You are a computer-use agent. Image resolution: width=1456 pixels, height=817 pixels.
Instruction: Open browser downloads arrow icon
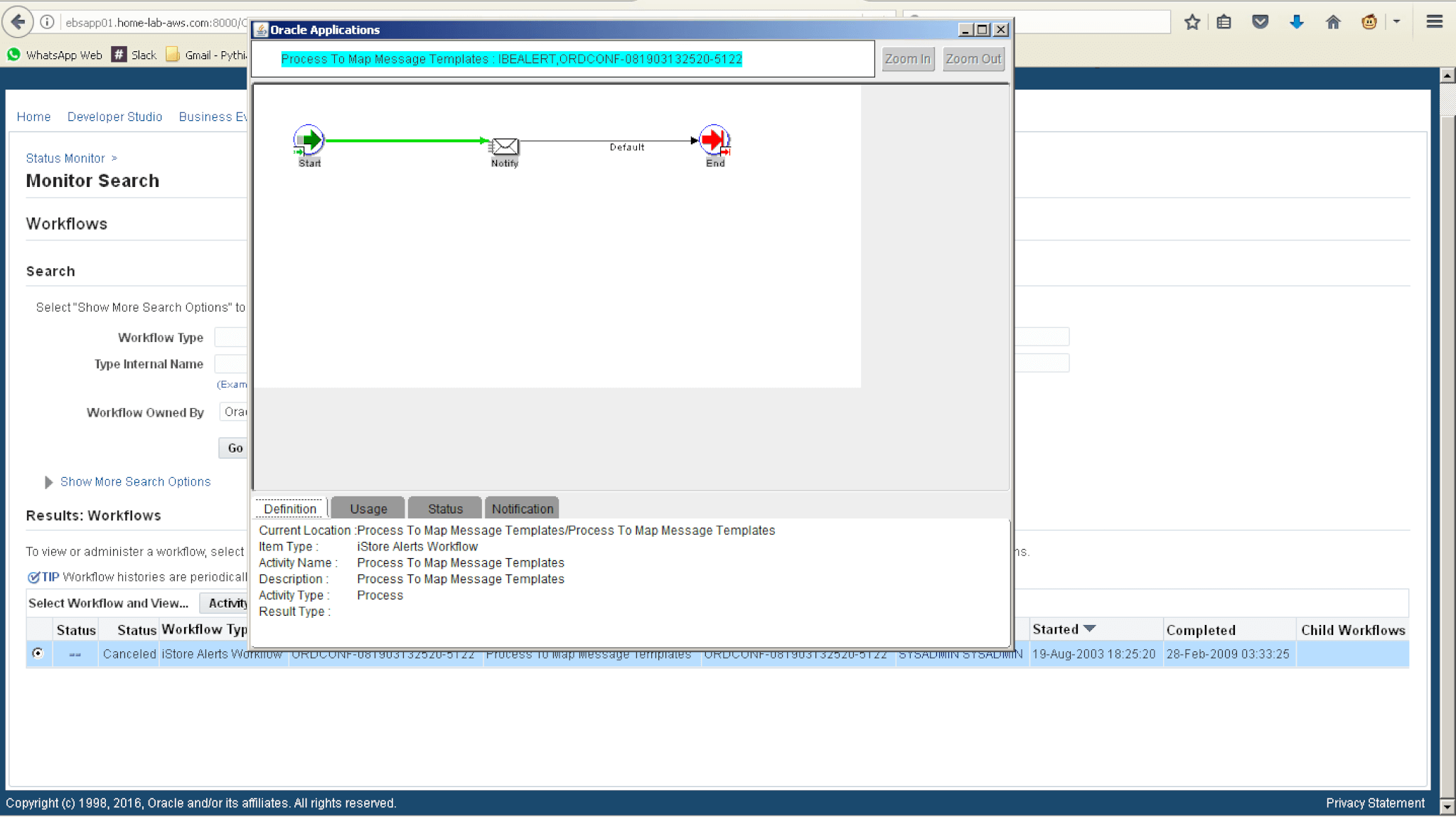pyautogui.click(x=1297, y=22)
